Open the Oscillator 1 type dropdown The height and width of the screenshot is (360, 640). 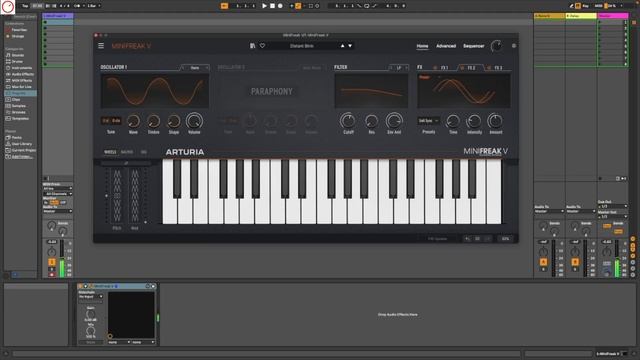coord(195,68)
